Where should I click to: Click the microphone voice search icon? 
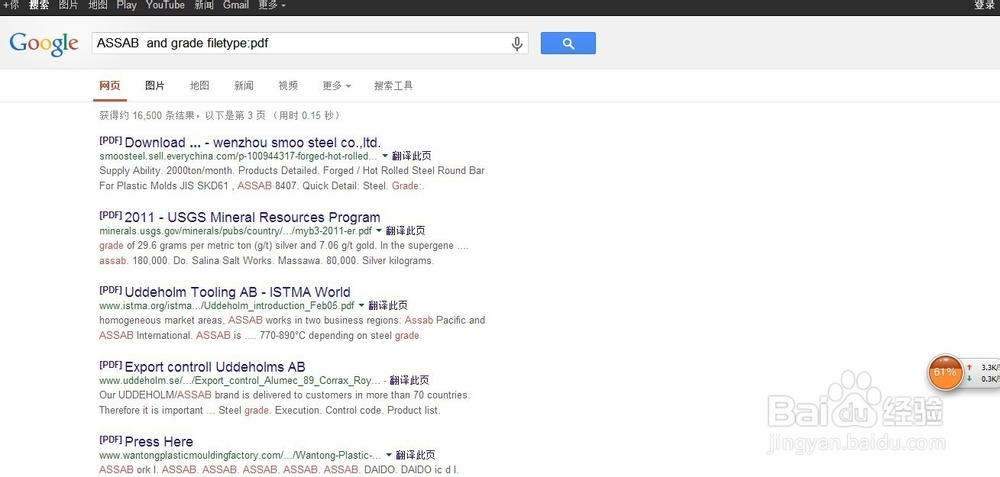[x=517, y=43]
